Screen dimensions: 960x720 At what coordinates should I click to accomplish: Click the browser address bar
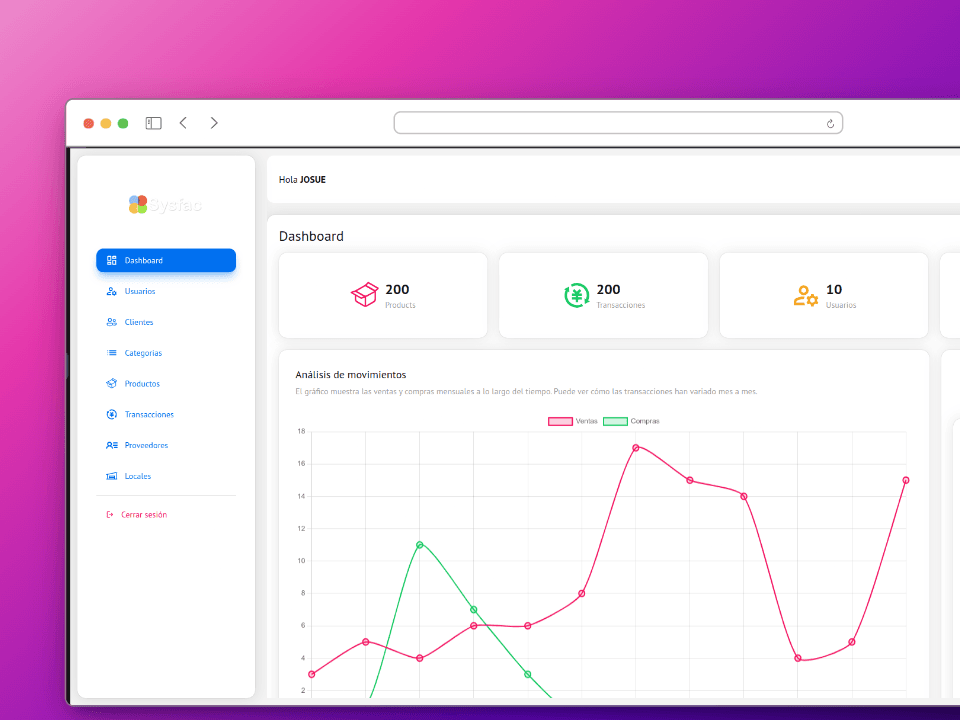click(618, 123)
